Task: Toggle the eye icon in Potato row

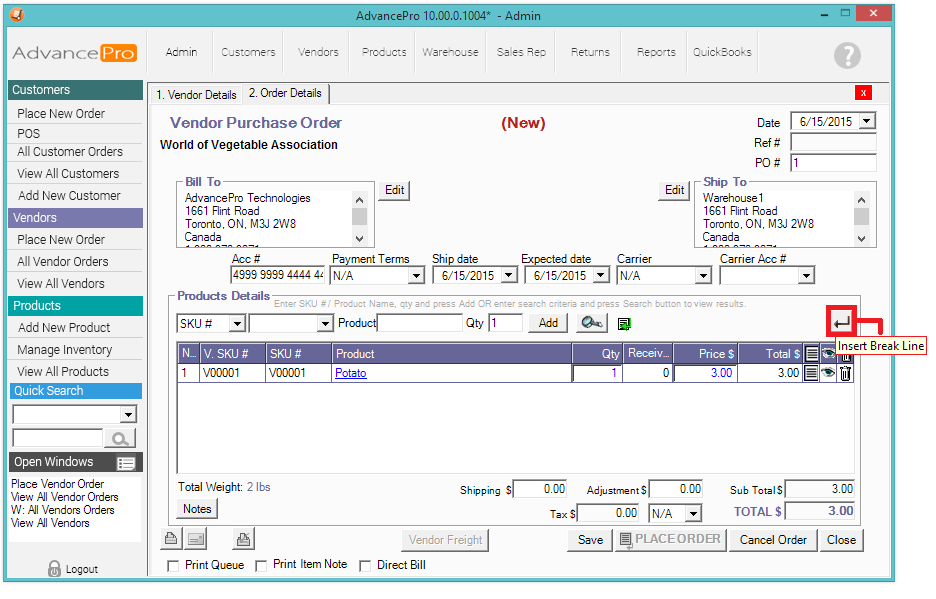Action: 828,373
